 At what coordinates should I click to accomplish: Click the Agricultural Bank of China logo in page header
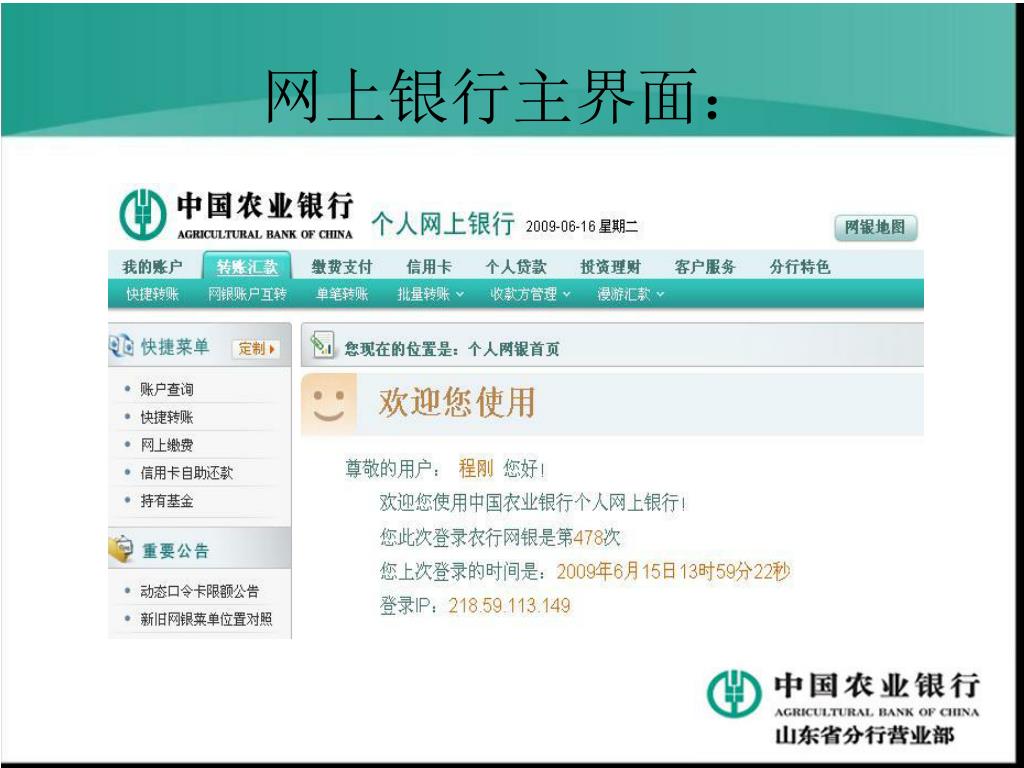[236, 215]
